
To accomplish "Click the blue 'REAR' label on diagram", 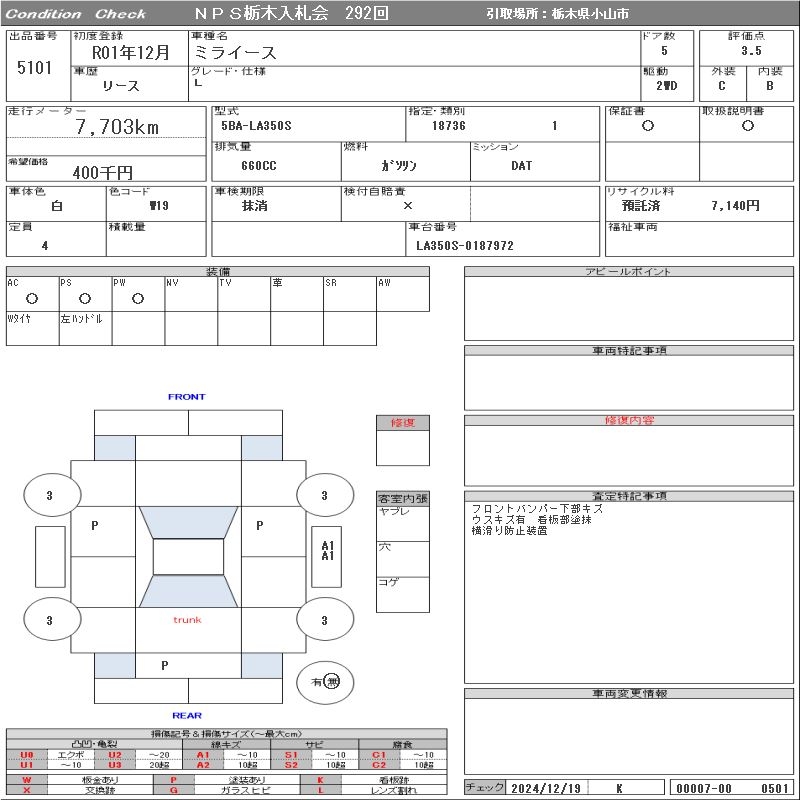I will tap(187, 715).
